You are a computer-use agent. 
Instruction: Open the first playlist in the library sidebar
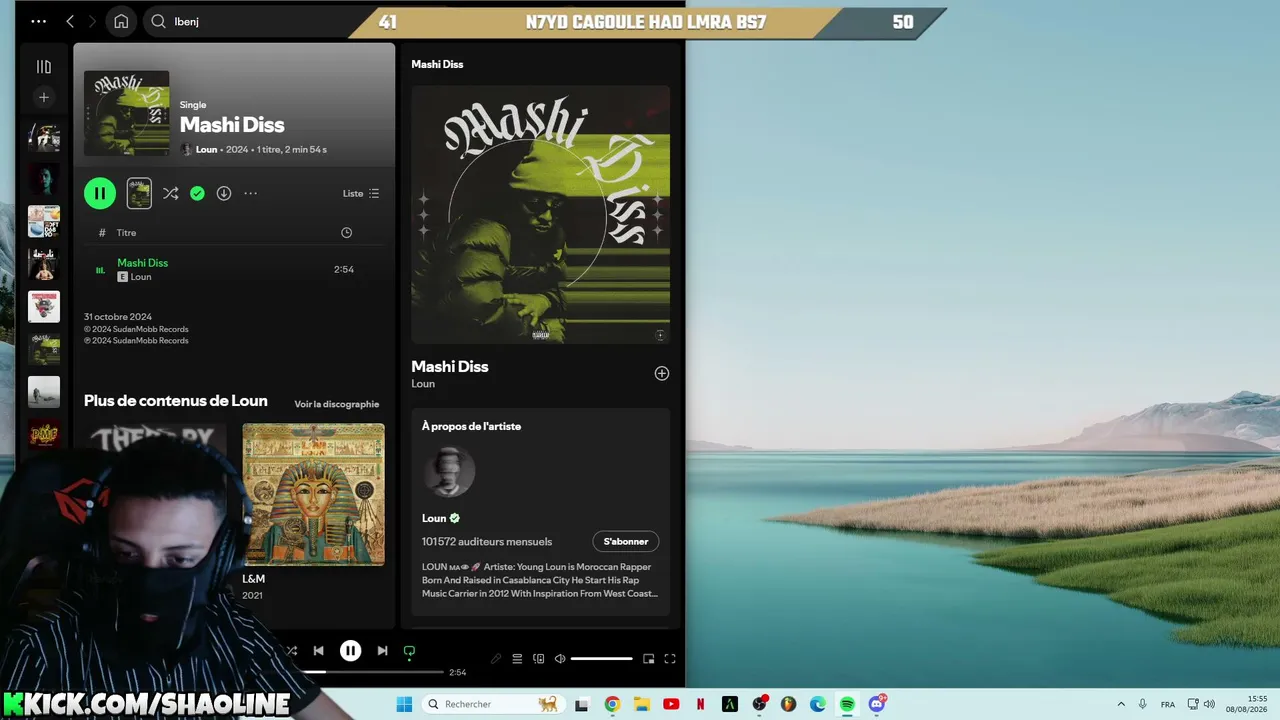coord(44,136)
